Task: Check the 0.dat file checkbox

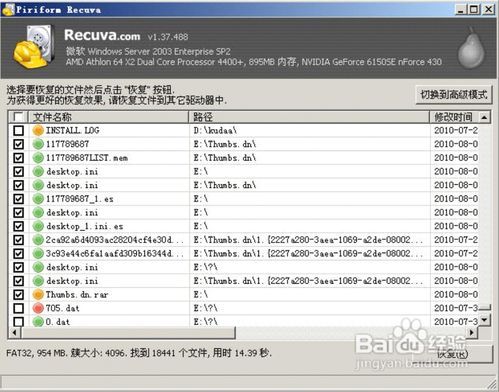Action: (x=19, y=322)
